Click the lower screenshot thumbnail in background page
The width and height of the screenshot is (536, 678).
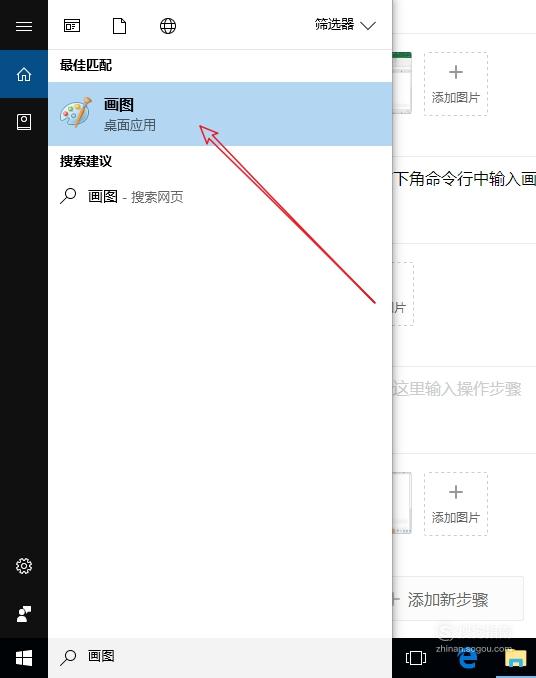[x=402, y=503]
